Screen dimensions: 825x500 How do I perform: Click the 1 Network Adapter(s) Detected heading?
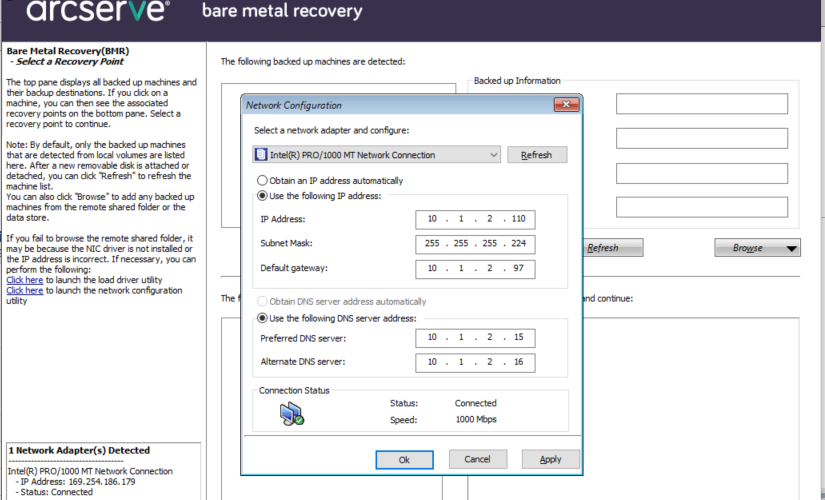tap(79, 451)
